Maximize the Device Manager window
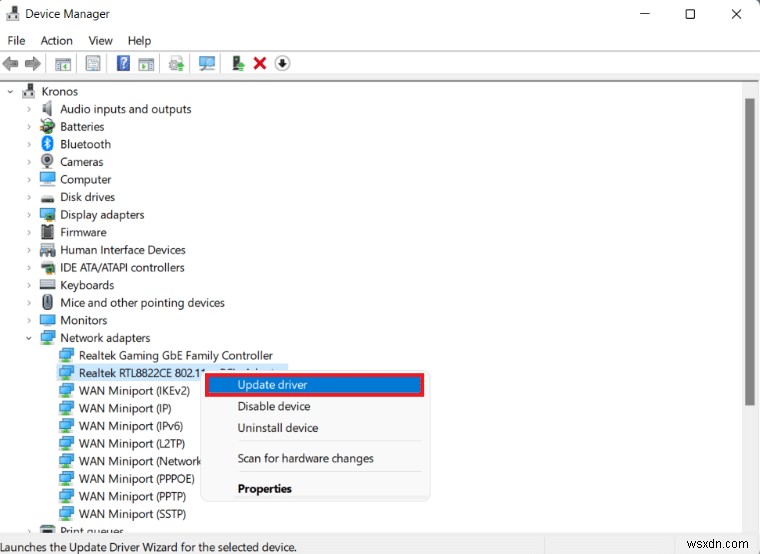Screen dimensions: 760x554 tap(690, 14)
